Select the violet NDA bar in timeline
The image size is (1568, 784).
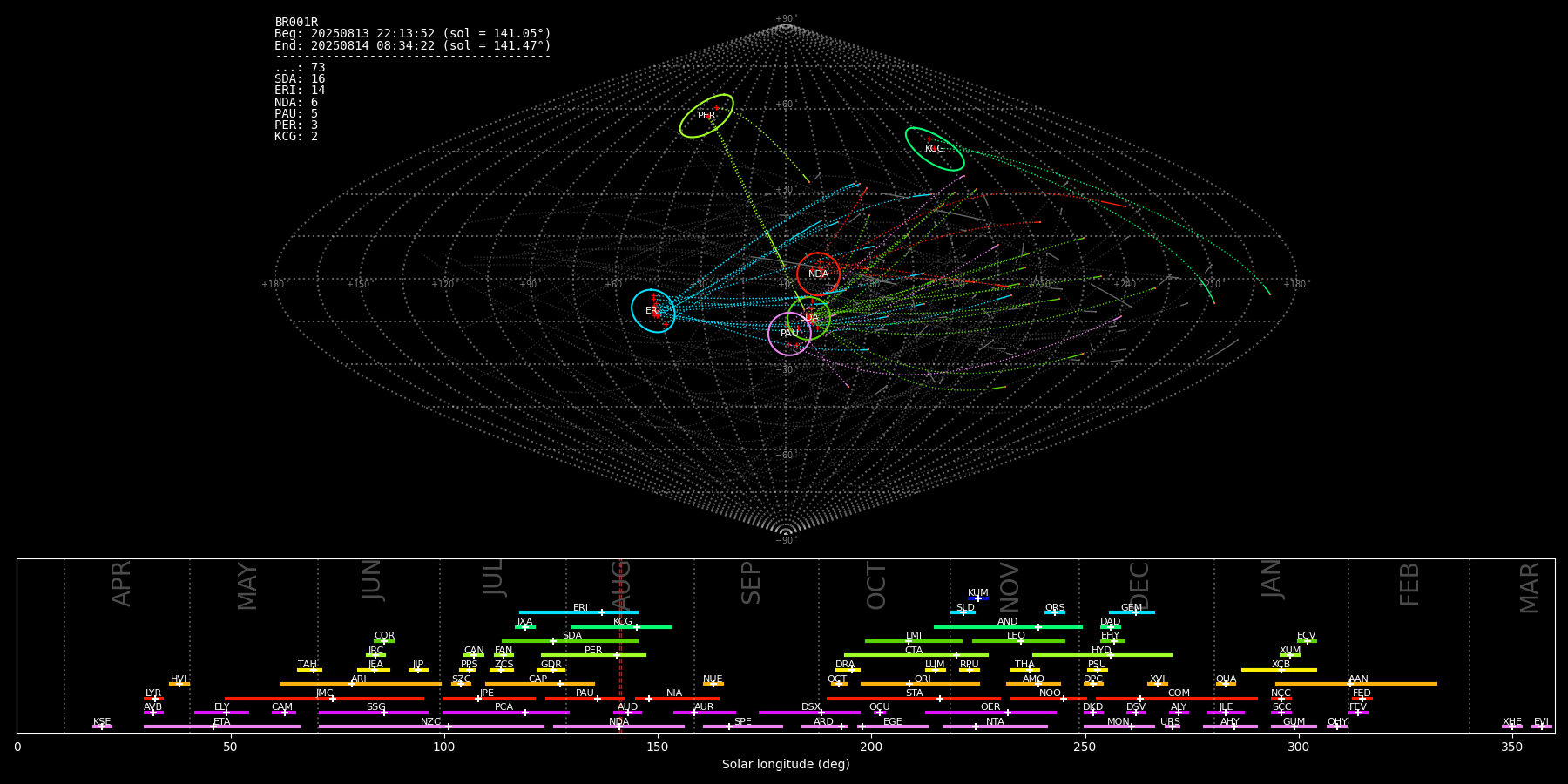click(618, 727)
